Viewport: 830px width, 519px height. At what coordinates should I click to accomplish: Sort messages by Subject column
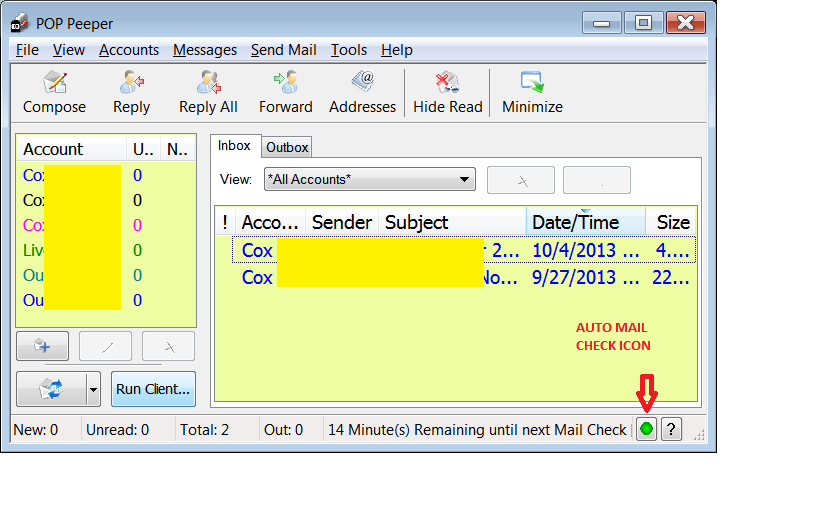click(x=452, y=222)
